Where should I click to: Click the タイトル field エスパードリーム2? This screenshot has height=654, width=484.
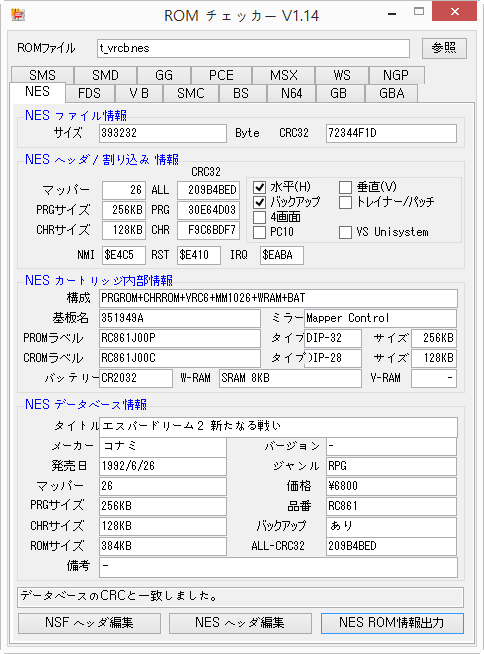coord(278,426)
